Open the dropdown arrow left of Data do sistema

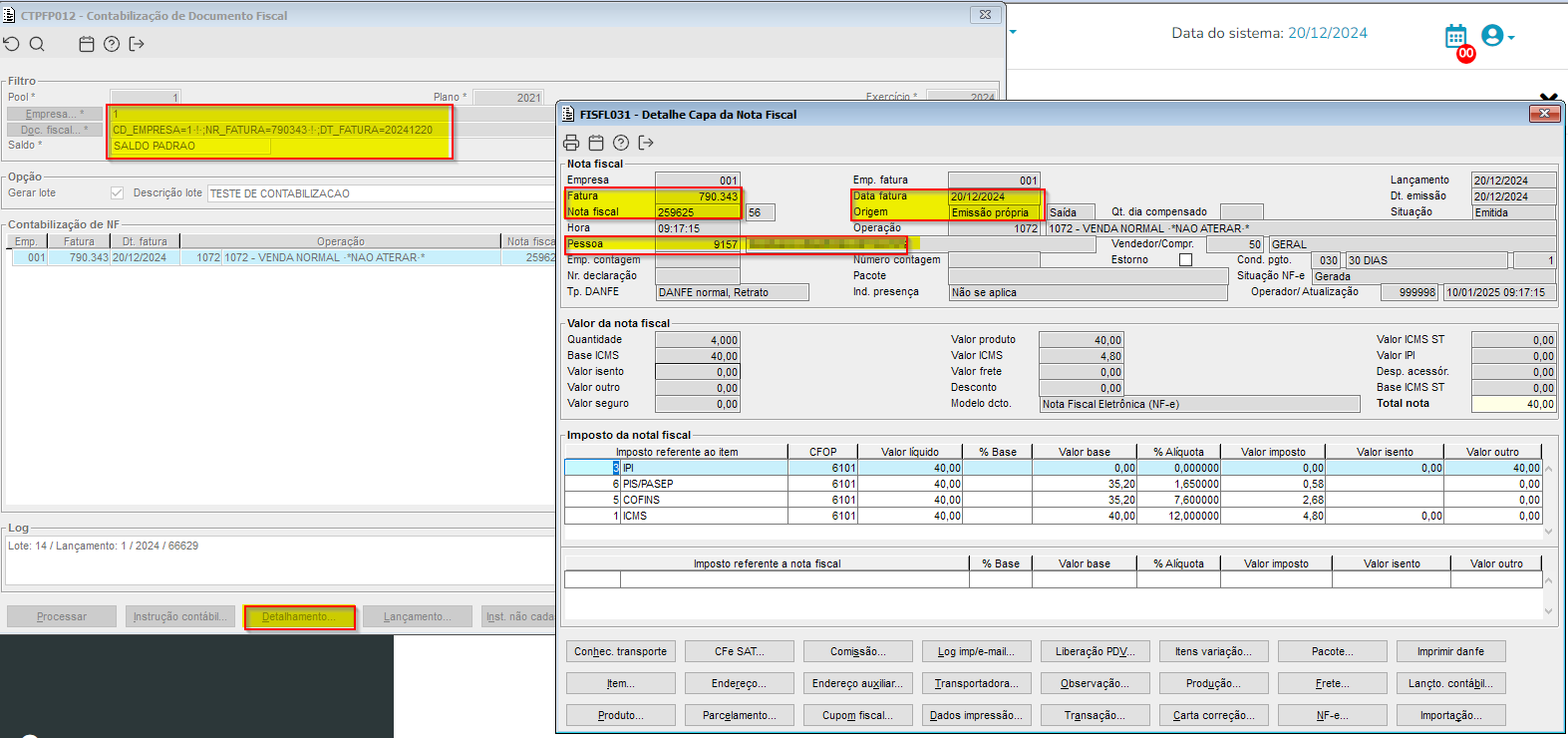1013,32
